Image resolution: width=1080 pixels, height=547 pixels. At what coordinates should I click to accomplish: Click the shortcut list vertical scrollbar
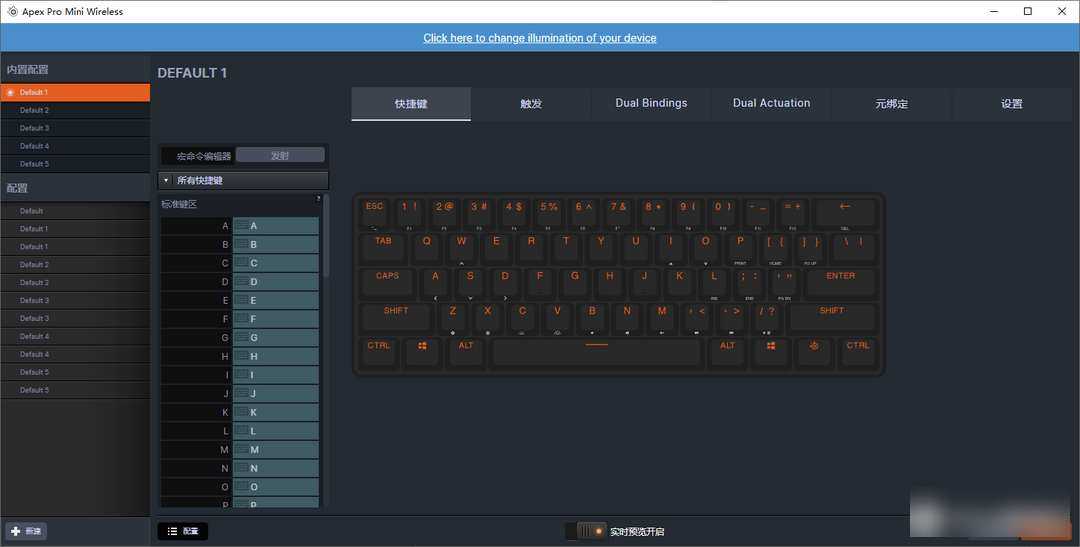click(326, 235)
